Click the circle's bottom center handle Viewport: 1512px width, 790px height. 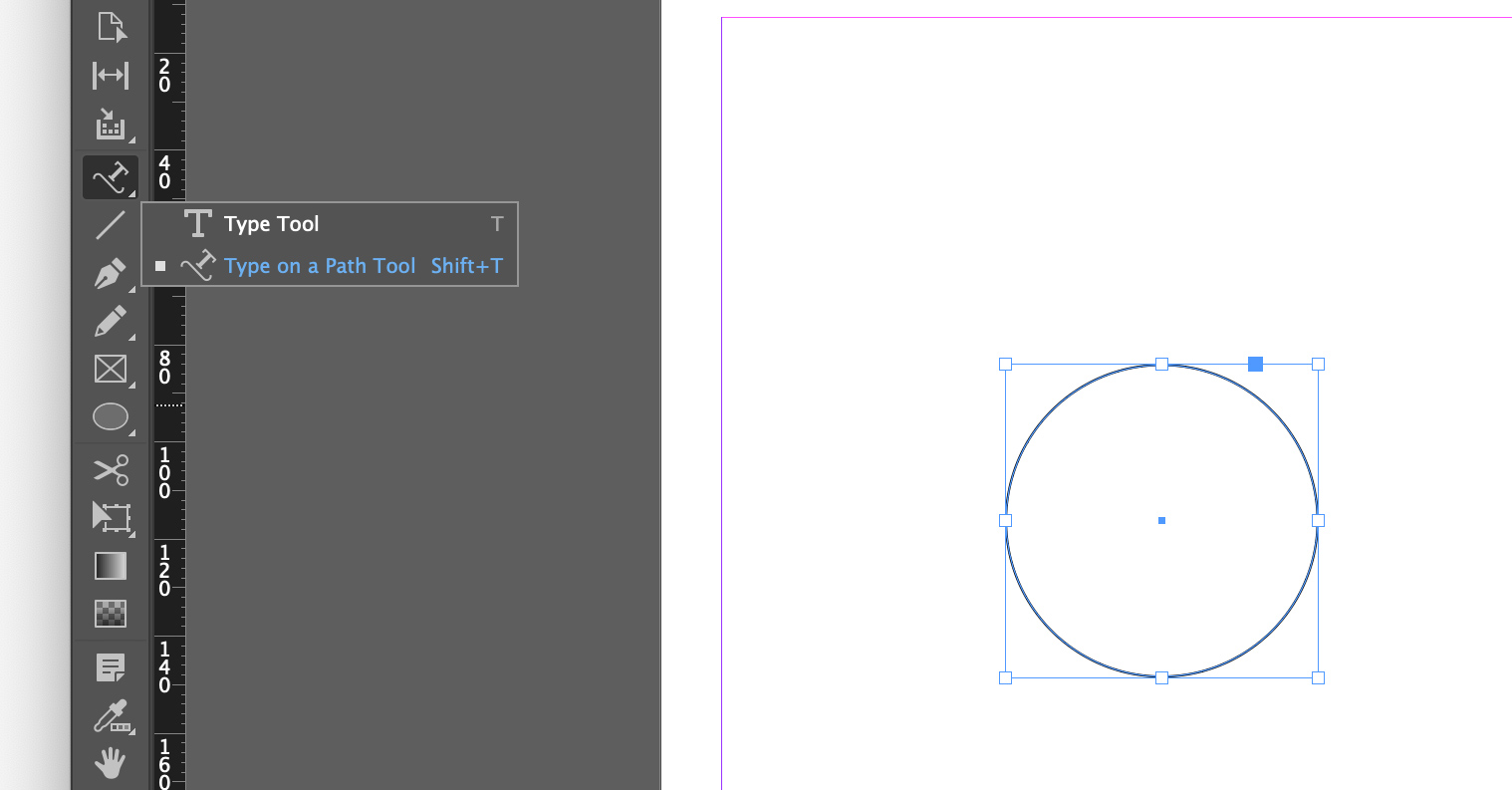pyautogui.click(x=1161, y=677)
